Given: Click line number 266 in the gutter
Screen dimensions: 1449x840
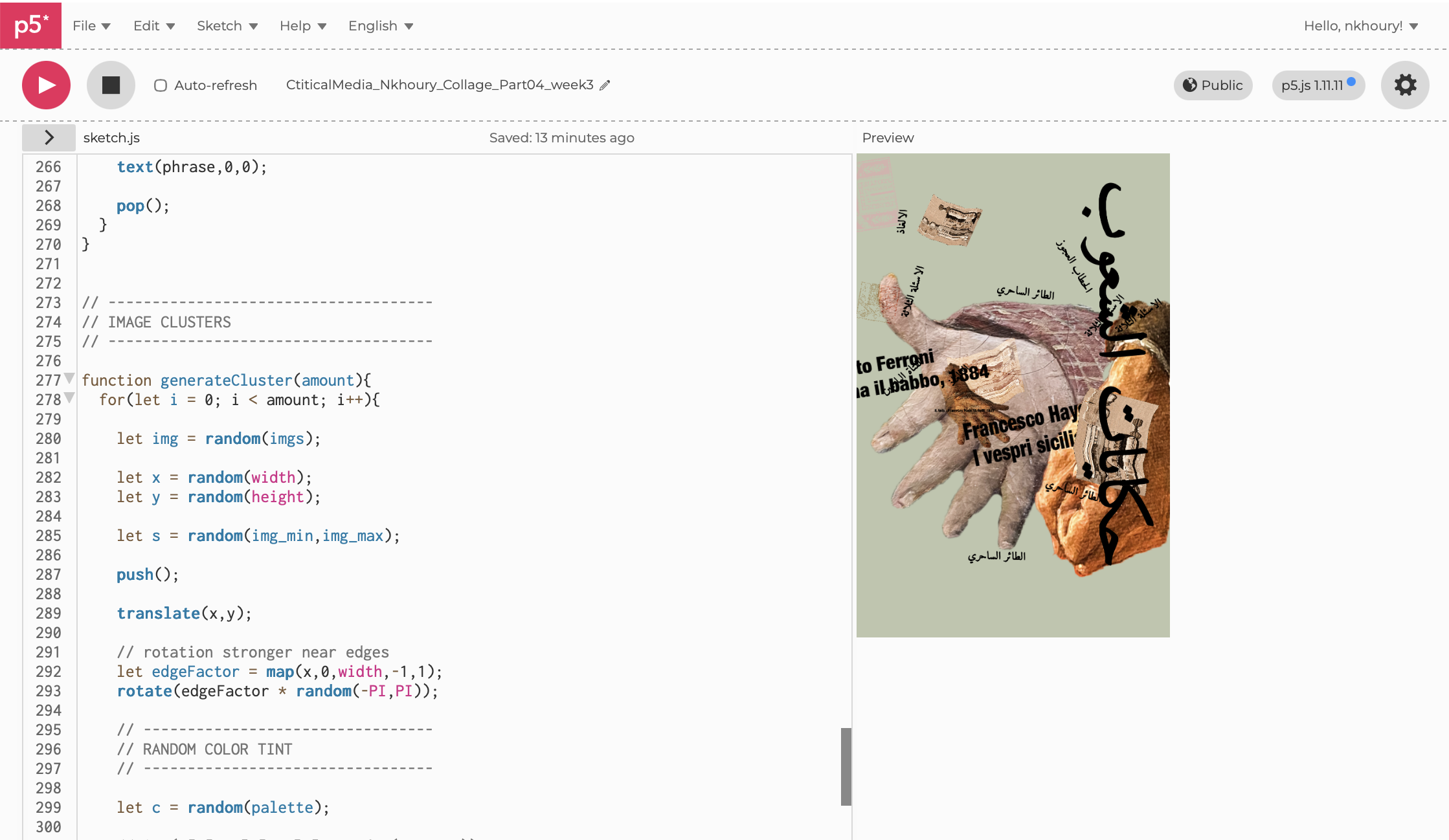Looking at the screenshot, I should [x=48, y=167].
